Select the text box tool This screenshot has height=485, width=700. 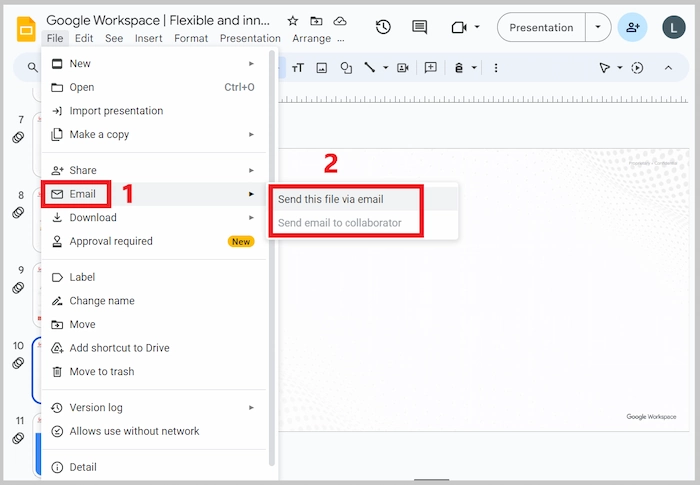(298, 68)
